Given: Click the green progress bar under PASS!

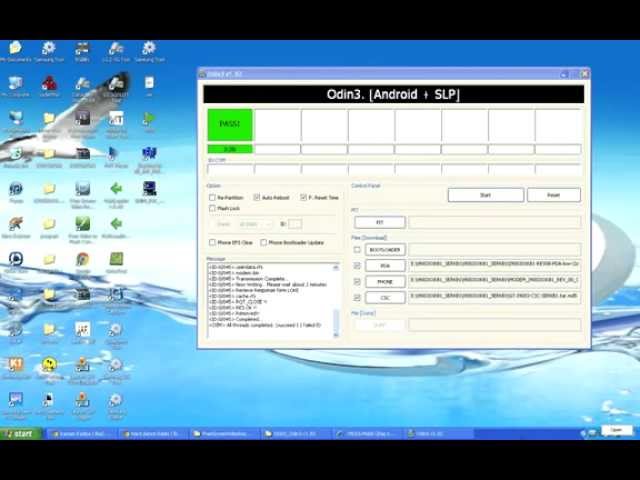Looking at the screenshot, I should tap(230, 149).
